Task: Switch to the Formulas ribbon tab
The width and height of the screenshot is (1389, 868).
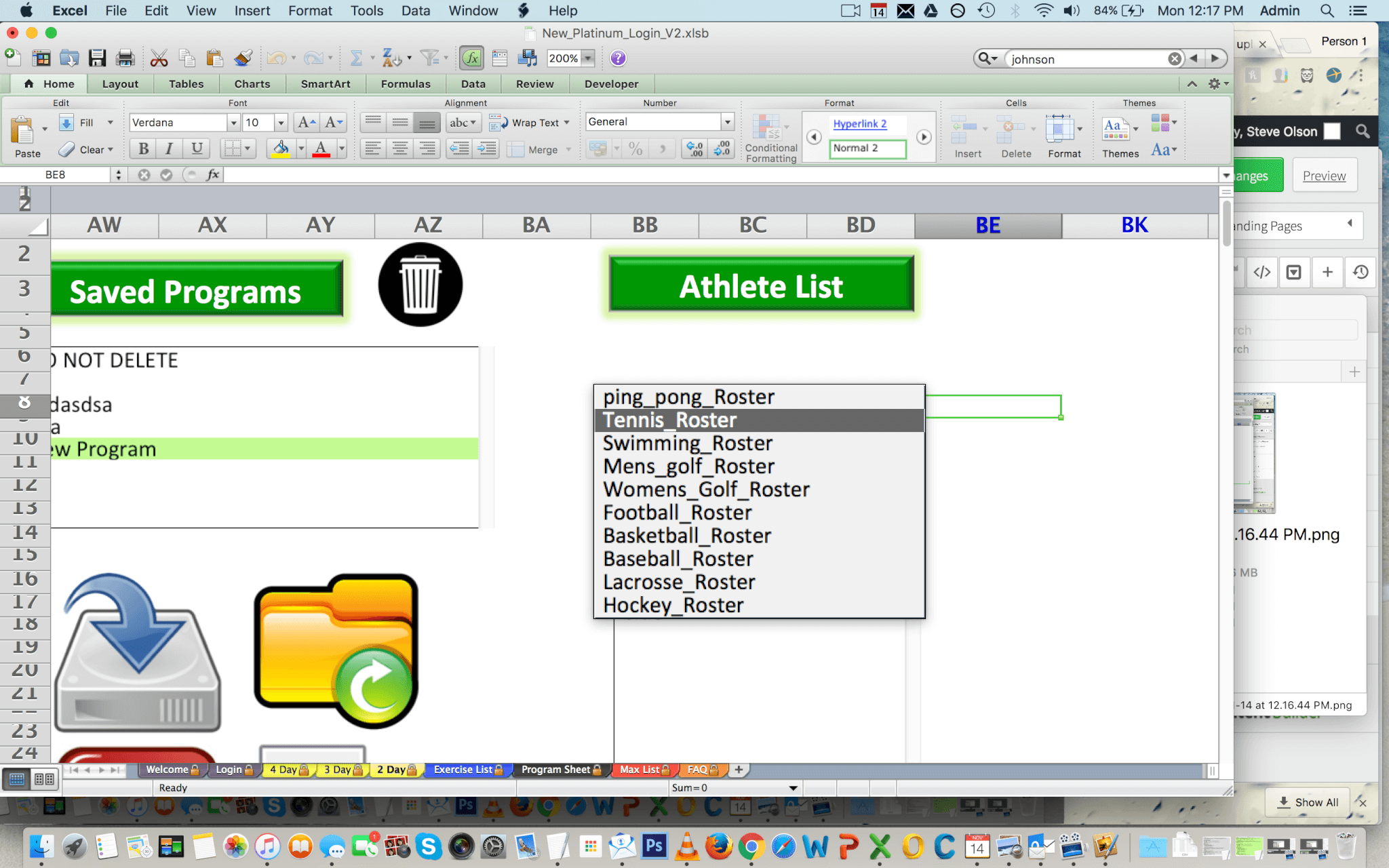Action: pos(405,84)
